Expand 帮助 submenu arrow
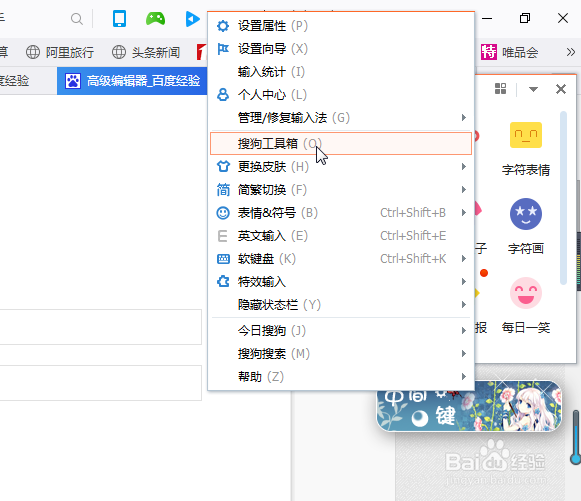 tap(464, 376)
